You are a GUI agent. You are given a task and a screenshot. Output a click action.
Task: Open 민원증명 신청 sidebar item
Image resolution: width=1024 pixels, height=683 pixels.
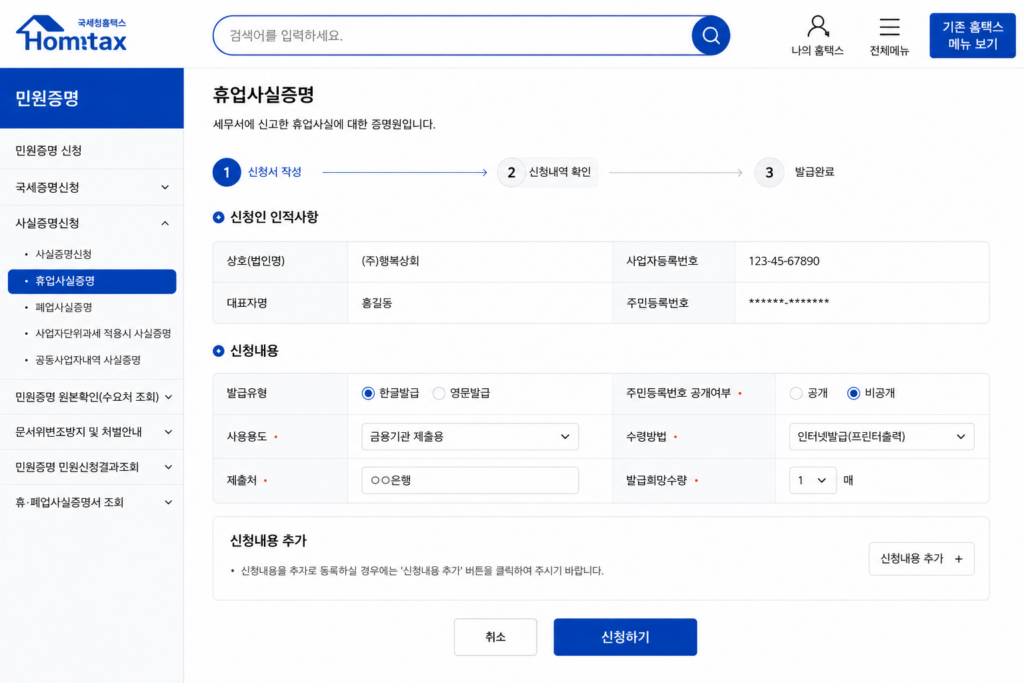pos(91,151)
